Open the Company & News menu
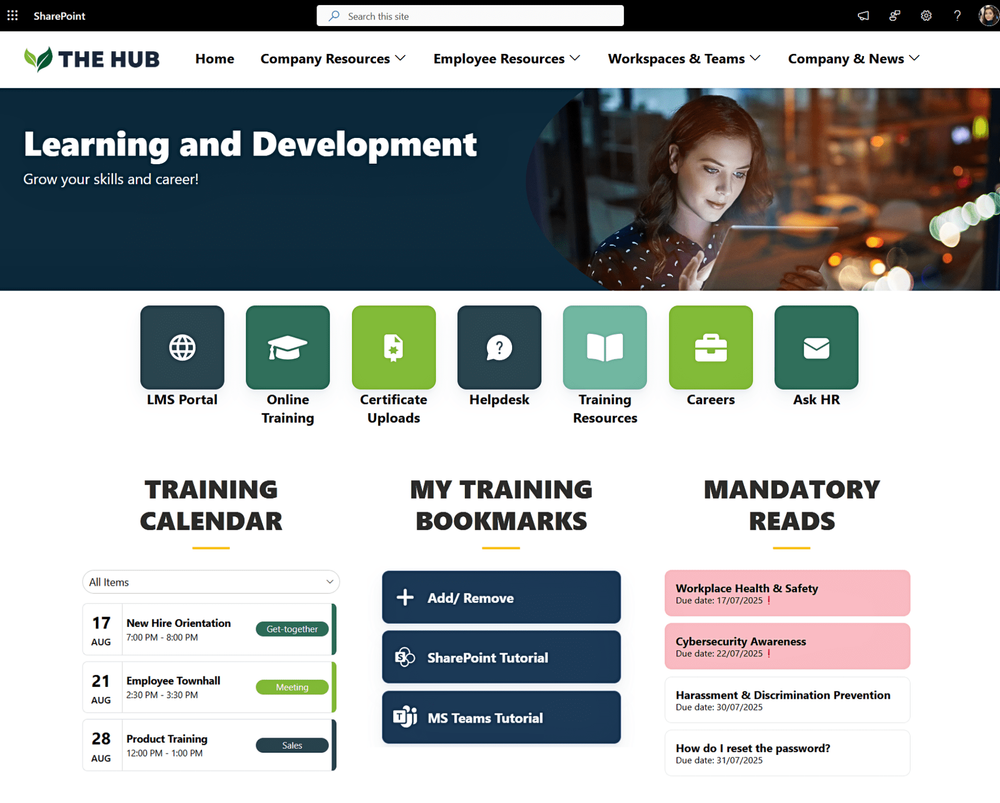The width and height of the screenshot is (1000, 803). [x=853, y=59]
